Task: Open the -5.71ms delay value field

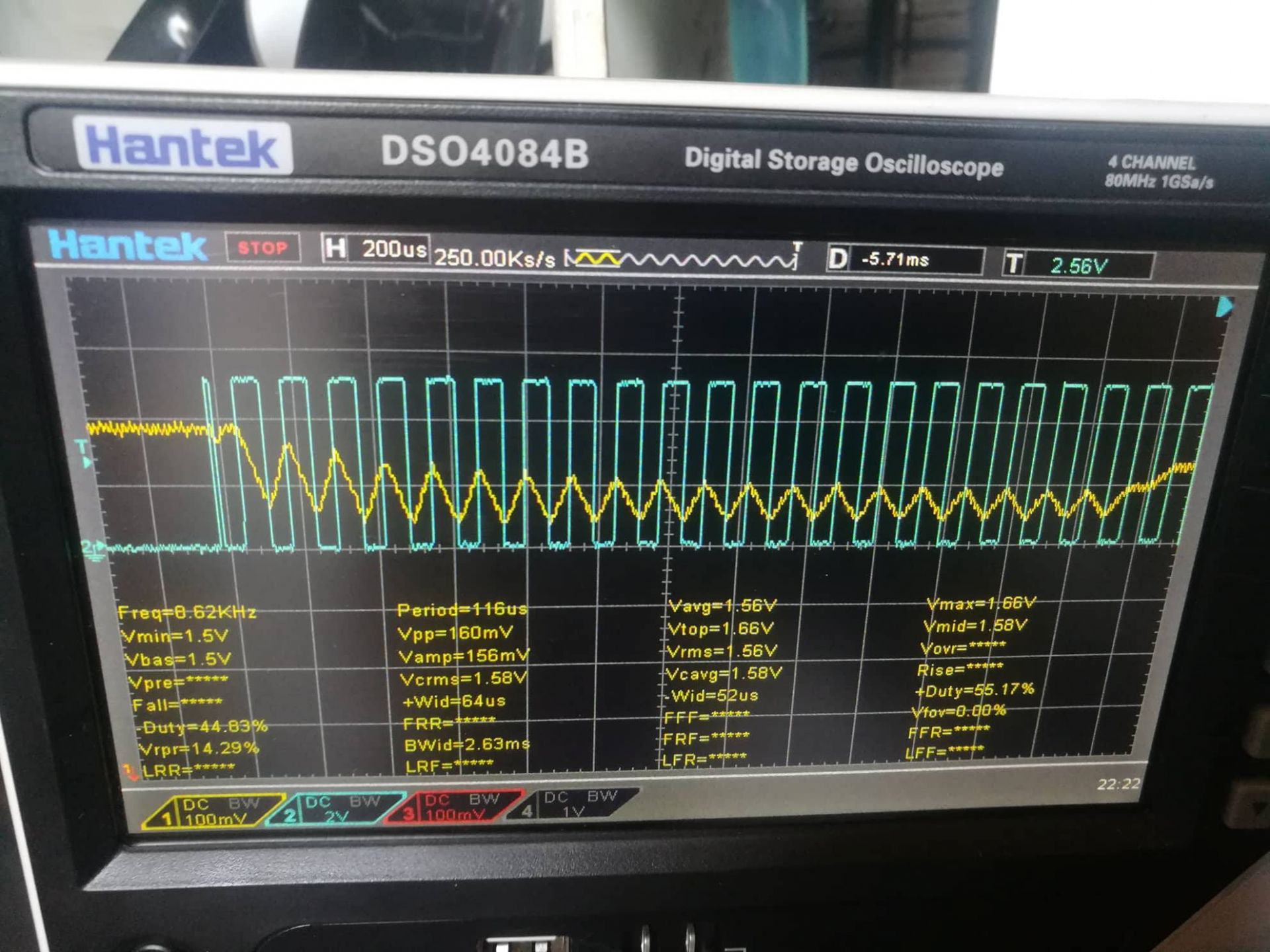Action: [896, 259]
